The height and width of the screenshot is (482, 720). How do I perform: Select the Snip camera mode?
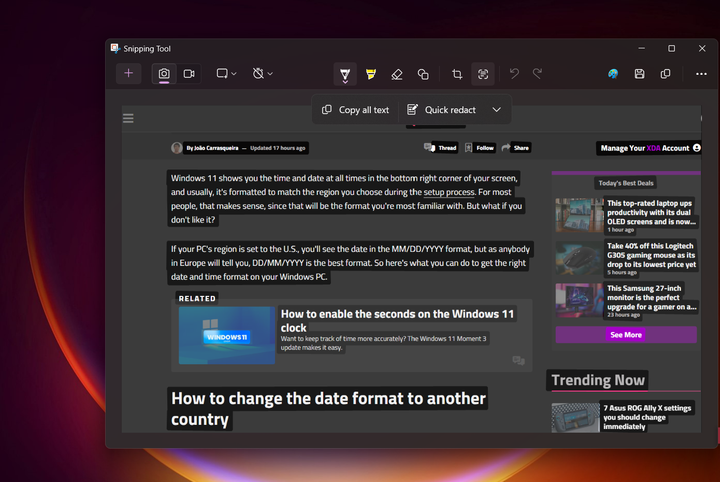coord(164,73)
